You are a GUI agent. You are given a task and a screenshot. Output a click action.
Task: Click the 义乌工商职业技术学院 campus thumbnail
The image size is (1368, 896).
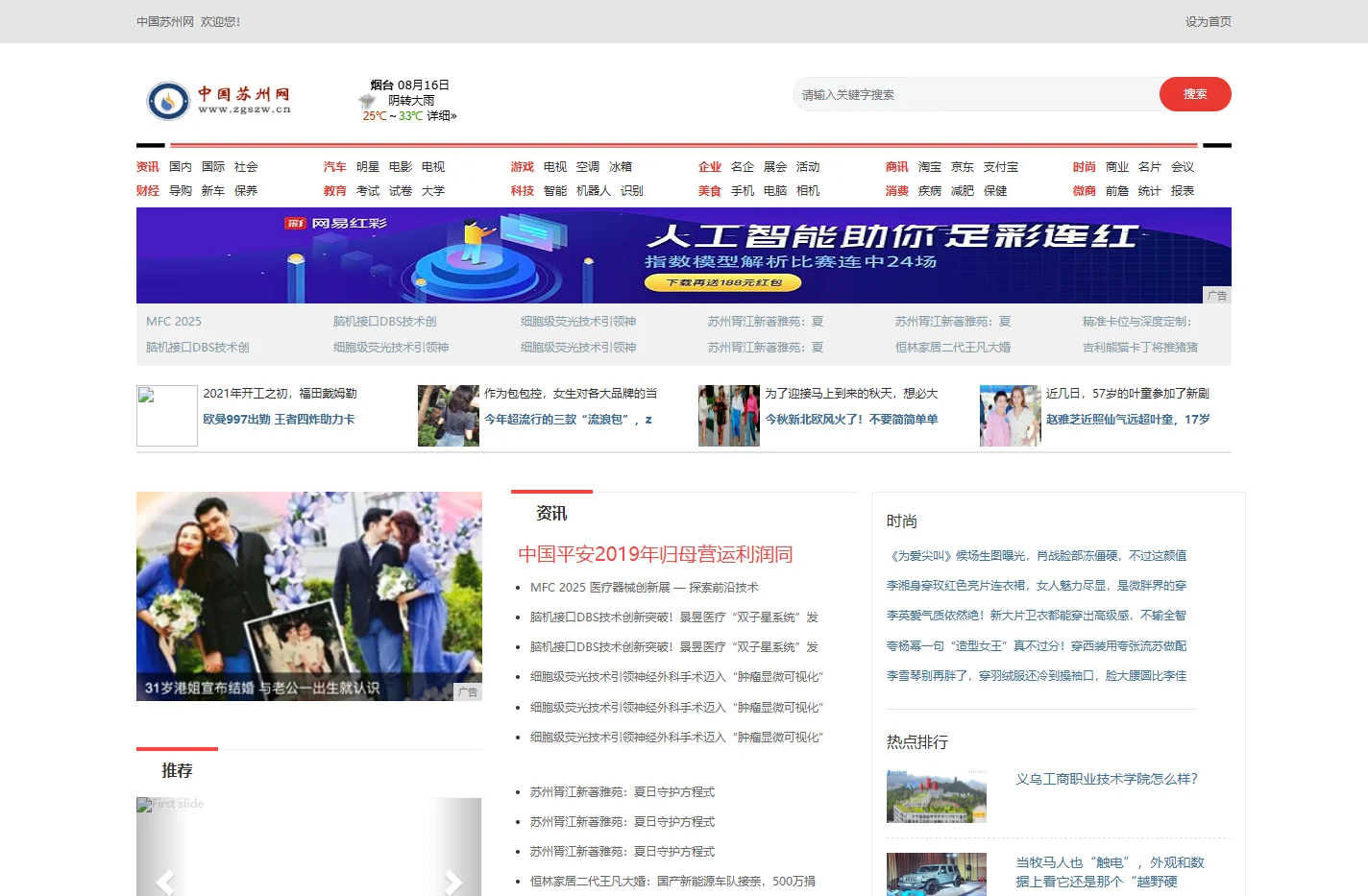point(936,795)
